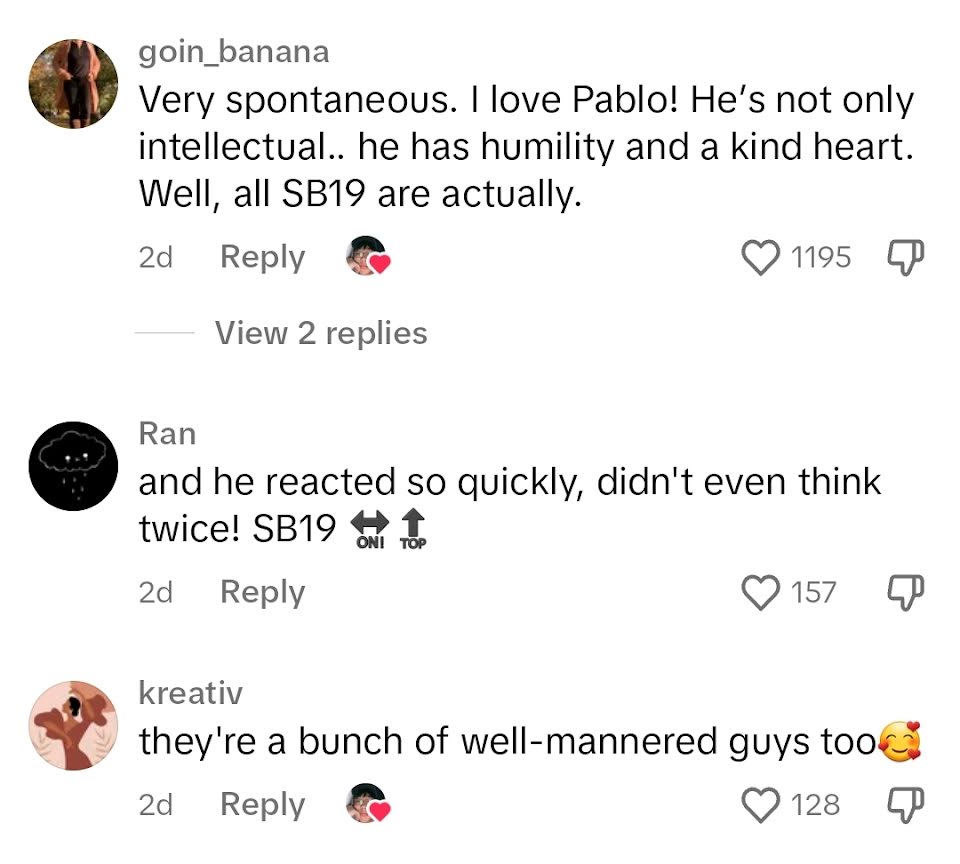Reply to goin_banana's comment
This screenshot has width=960, height=864.
(263, 257)
